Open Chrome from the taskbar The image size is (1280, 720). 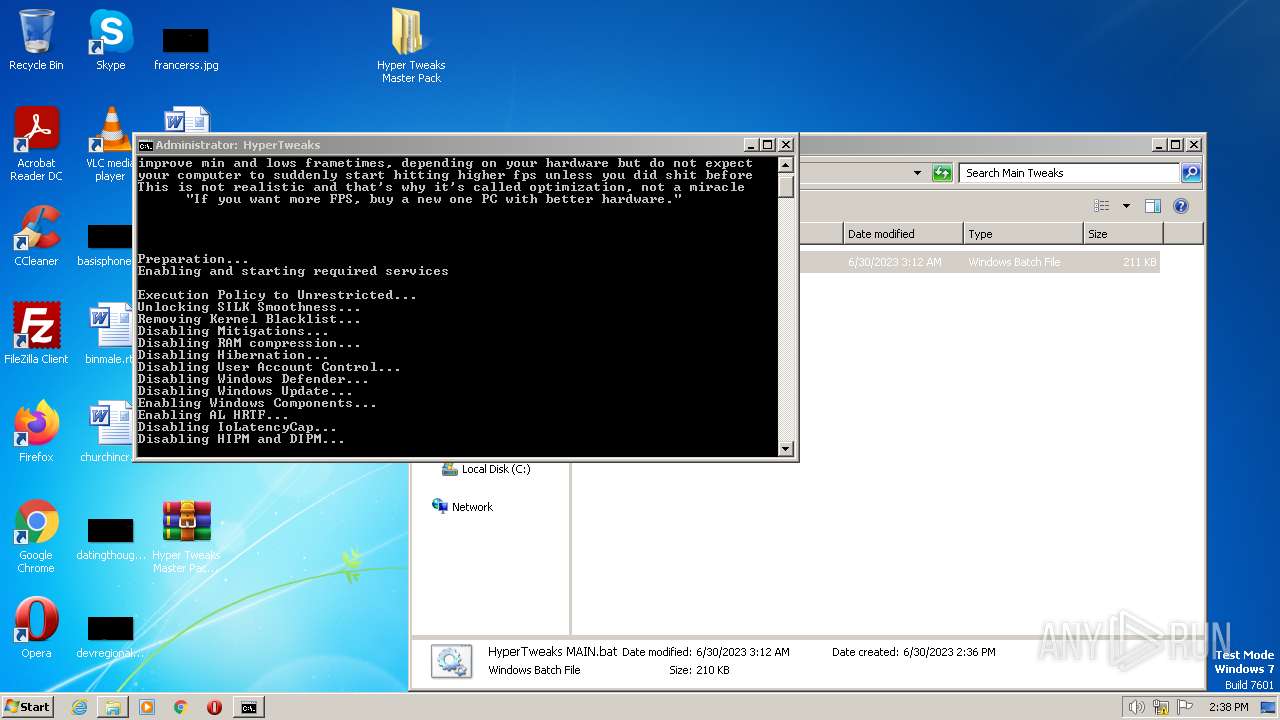181,707
